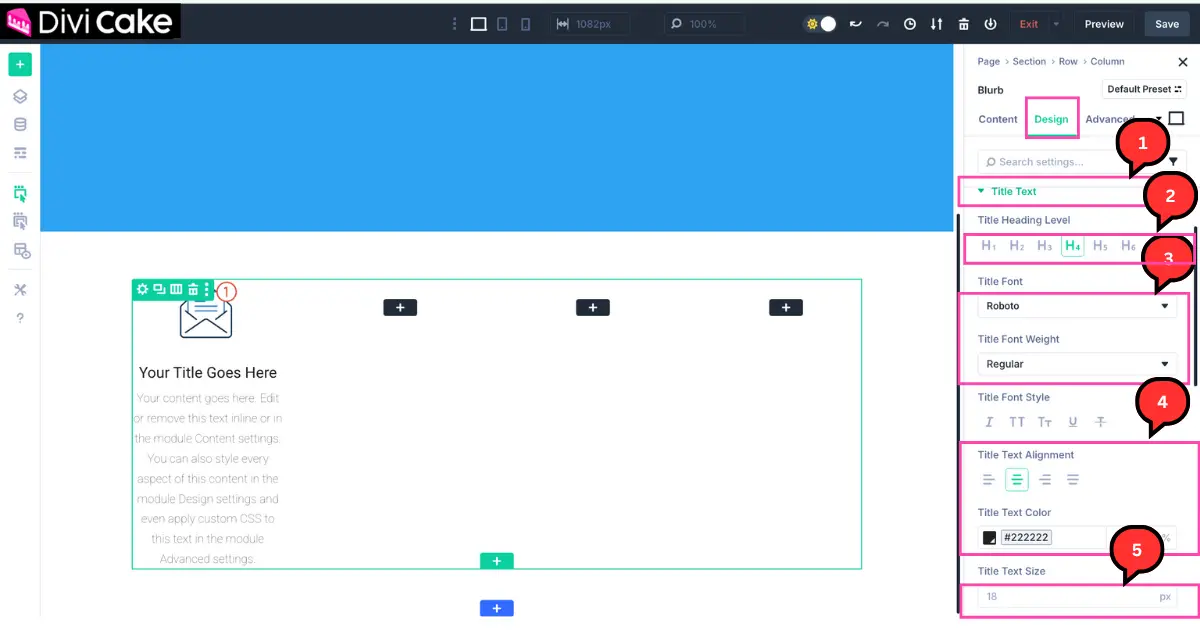Click the row's duplicate icon
The width and height of the screenshot is (1200, 630).
(159, 289)
